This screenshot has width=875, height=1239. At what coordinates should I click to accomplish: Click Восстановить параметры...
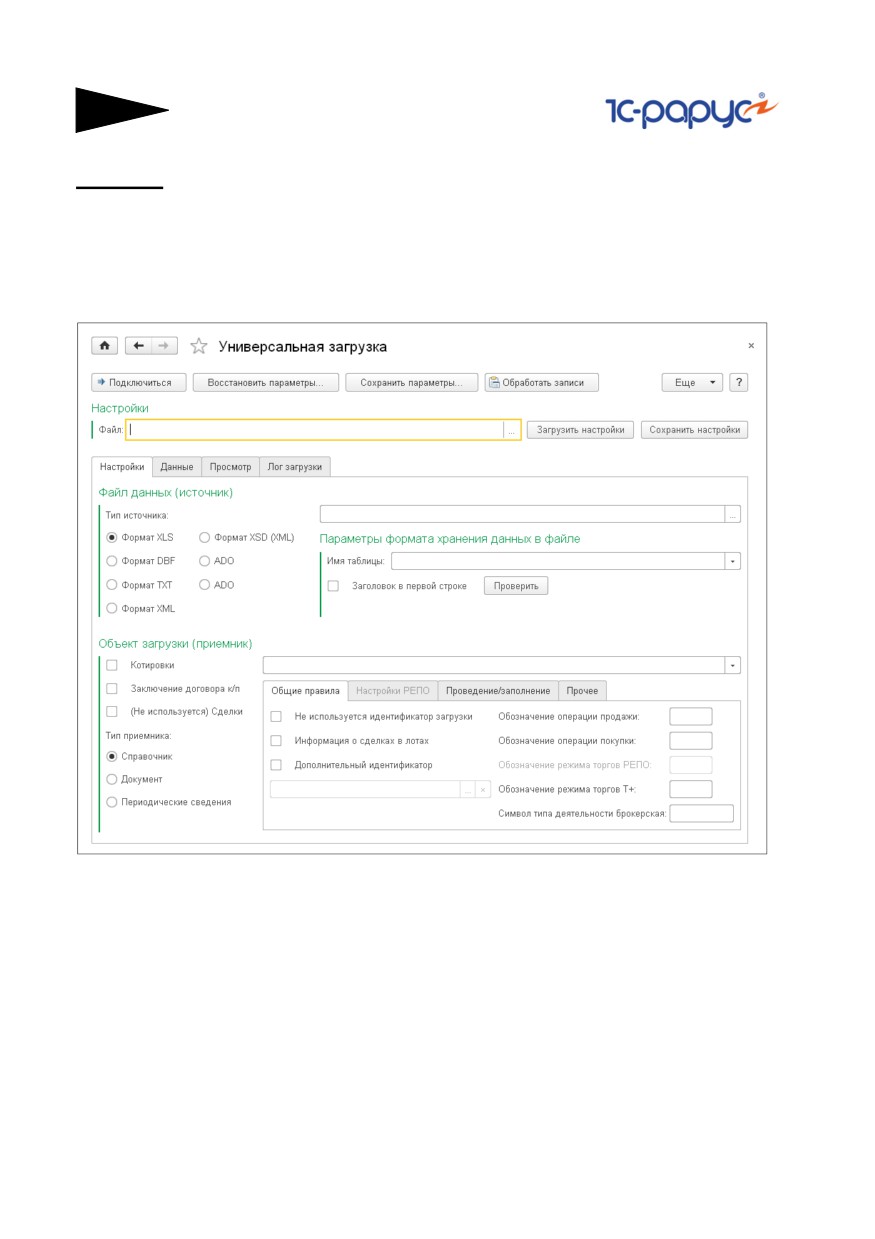266,382
